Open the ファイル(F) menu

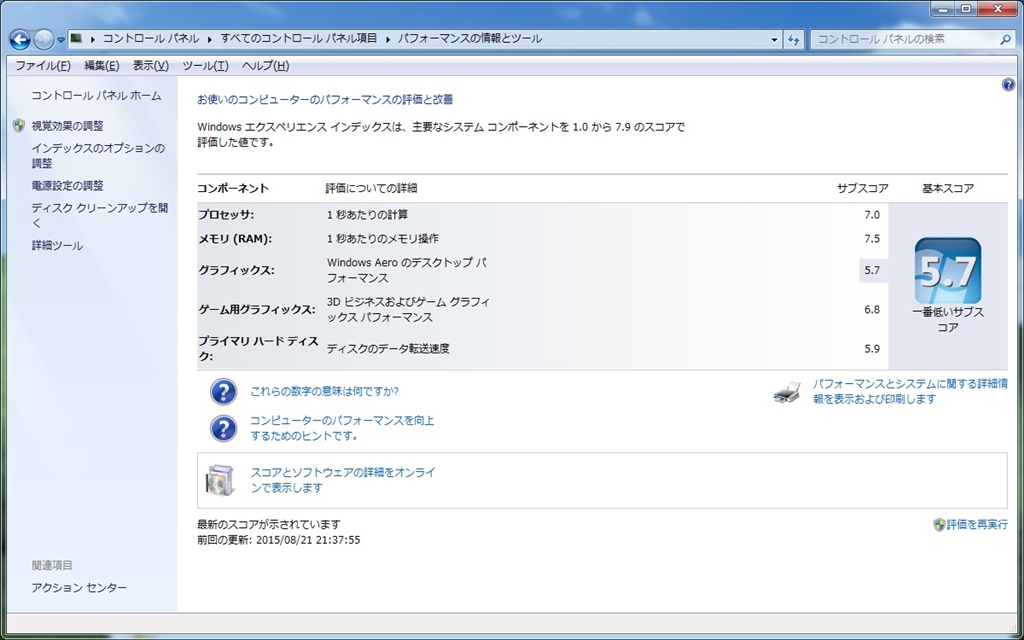42,65
